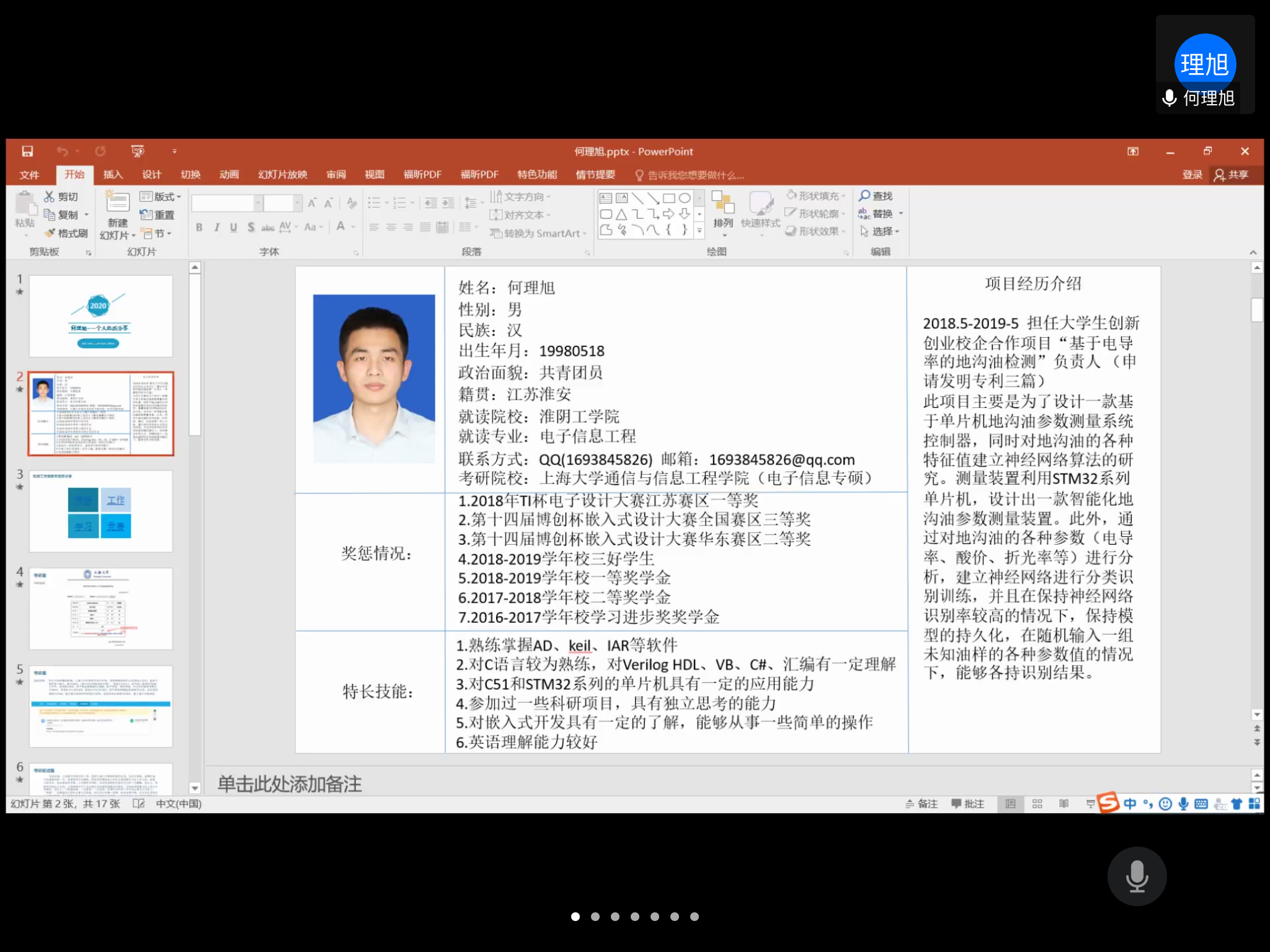This screenshot has width=1270, height=952.
Task: Open the font color picker
Action: tap(353, 227)
